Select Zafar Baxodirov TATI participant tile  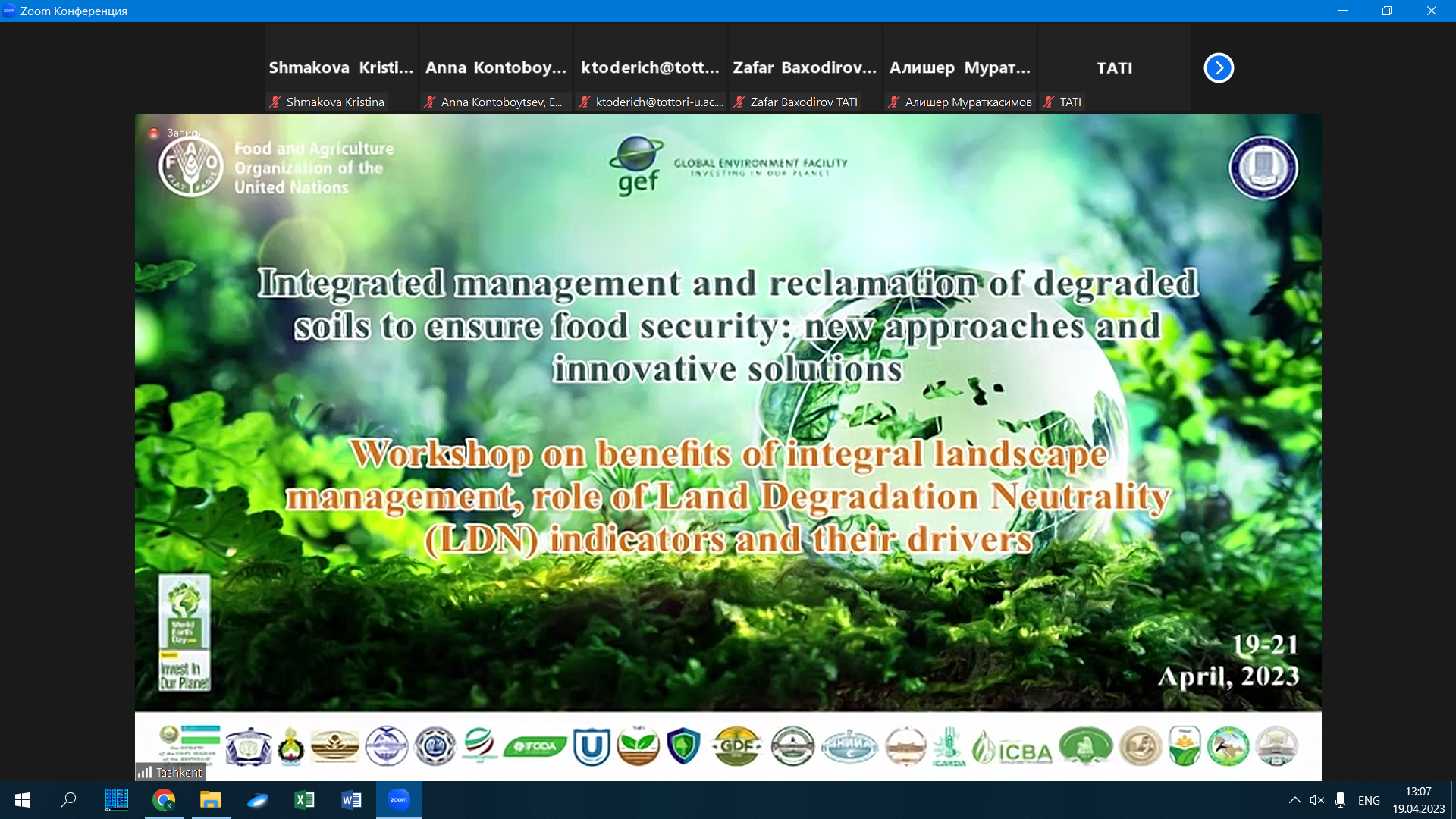tap(805, 68)
